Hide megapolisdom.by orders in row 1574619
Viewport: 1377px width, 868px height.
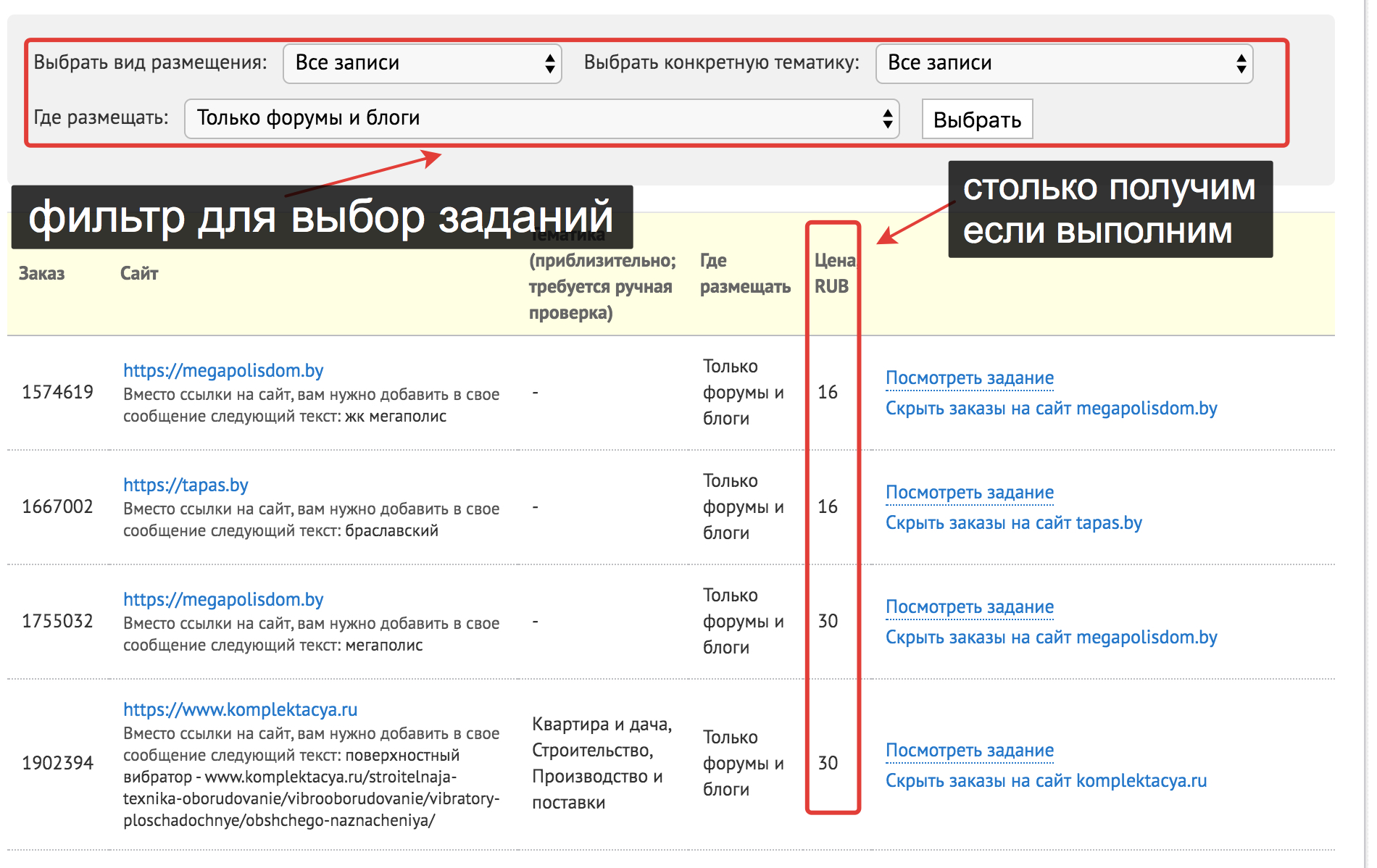[1052, 409]
